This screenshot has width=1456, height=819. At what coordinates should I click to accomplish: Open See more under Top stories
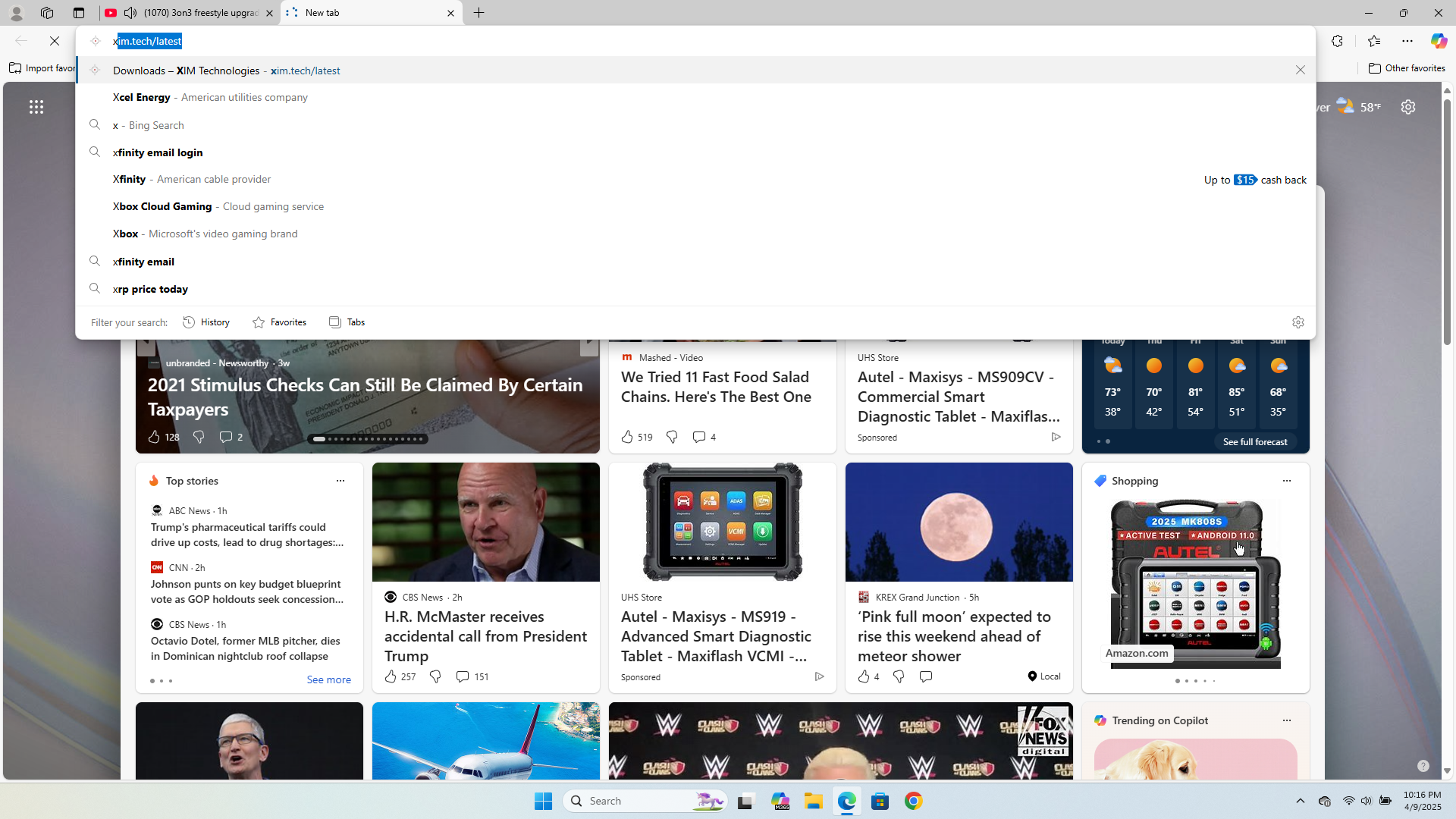pyautogui.click(x=329, y=680)
